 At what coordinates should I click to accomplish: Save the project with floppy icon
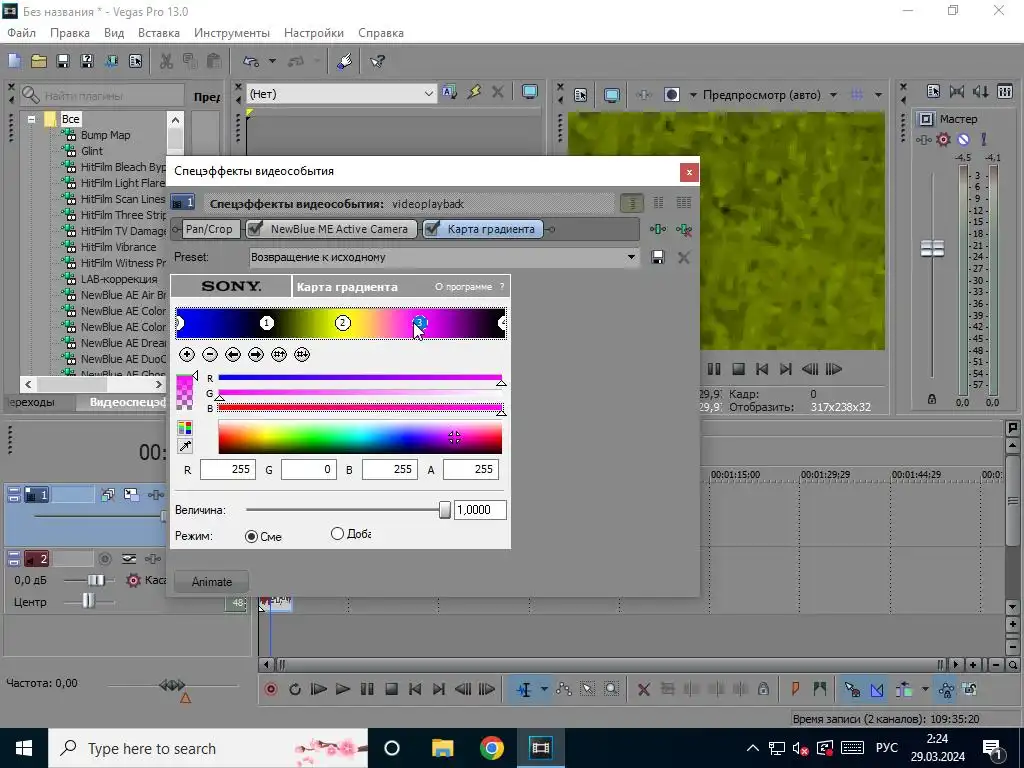point(63,61)
